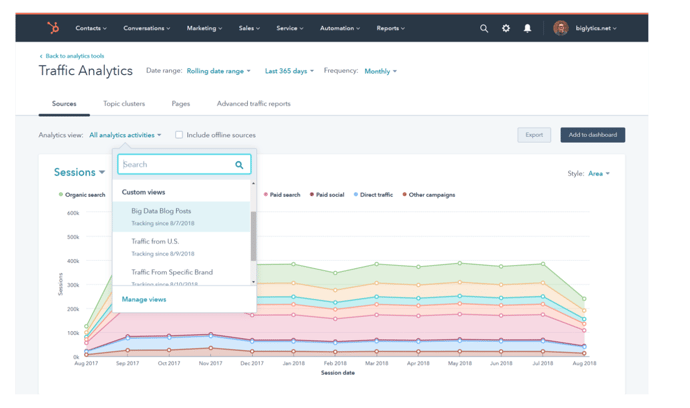Open the search magnifier in top bar
Viewport: 690px width, 408px height.
tap(484, 29)
